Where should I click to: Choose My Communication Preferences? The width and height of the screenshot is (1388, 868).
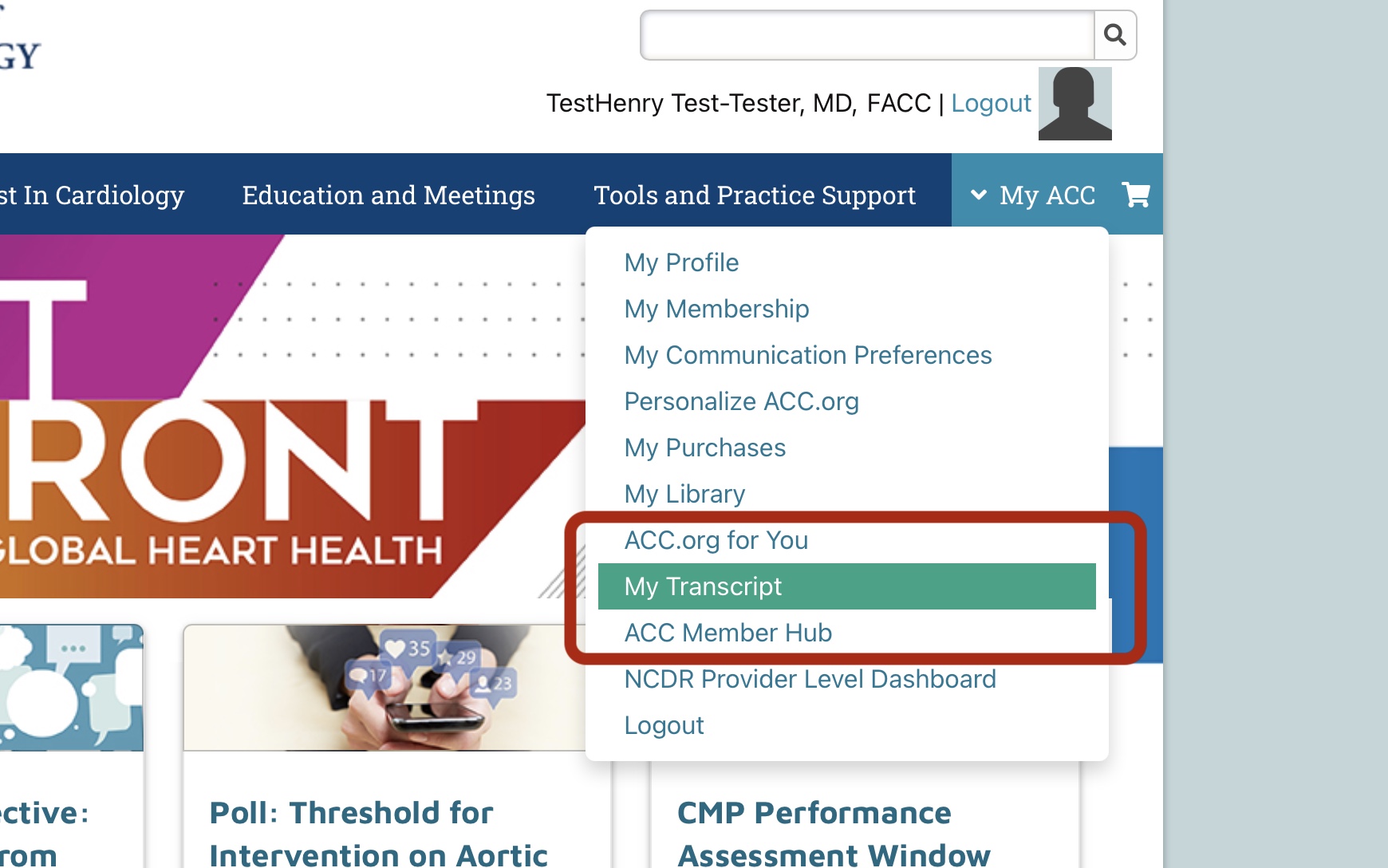pyautogui.click(x=807, y=355)
